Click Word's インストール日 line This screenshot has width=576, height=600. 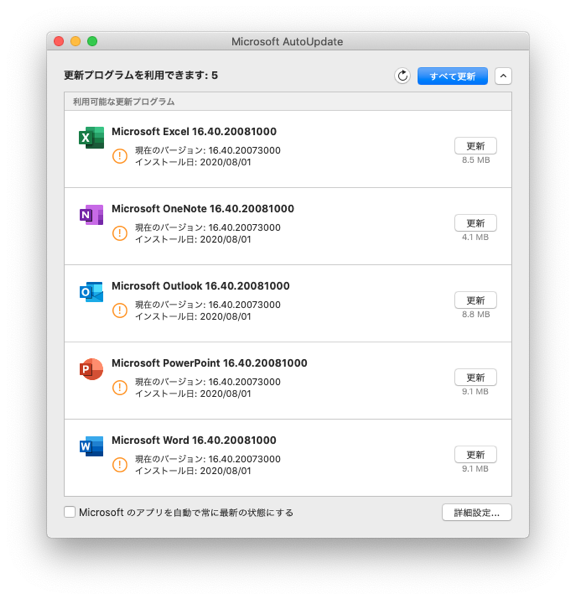(x=193, y=471)
